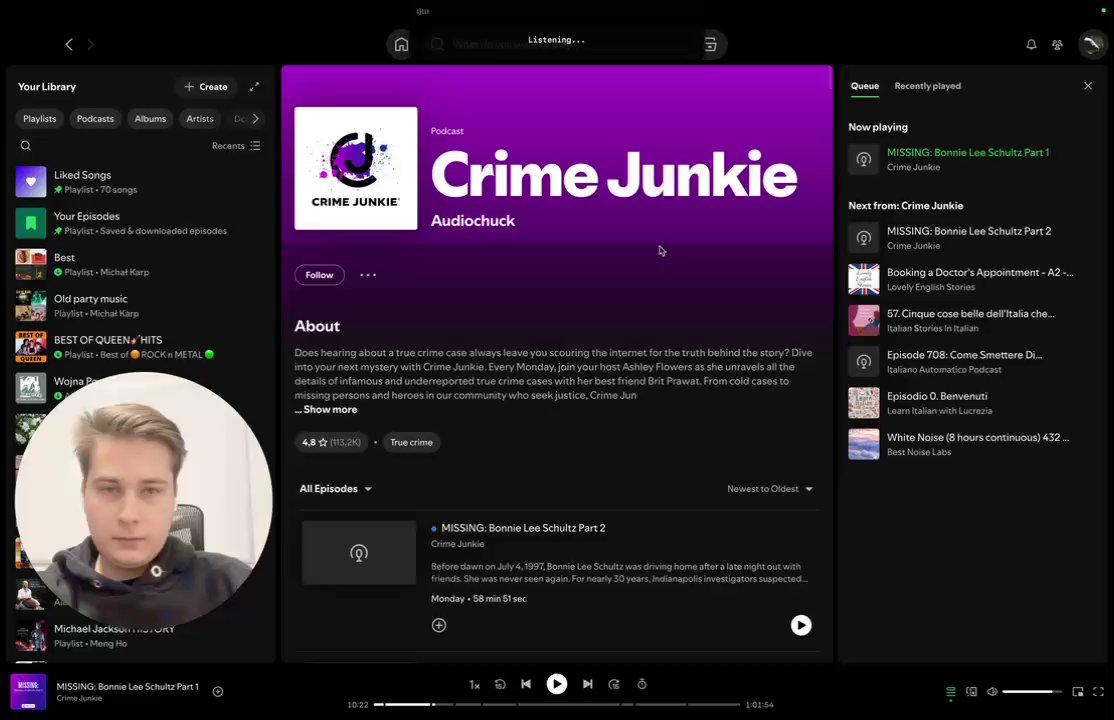Toggle the Queue panel button
This screenshot has height=720, width=1114.
point(951,692)
